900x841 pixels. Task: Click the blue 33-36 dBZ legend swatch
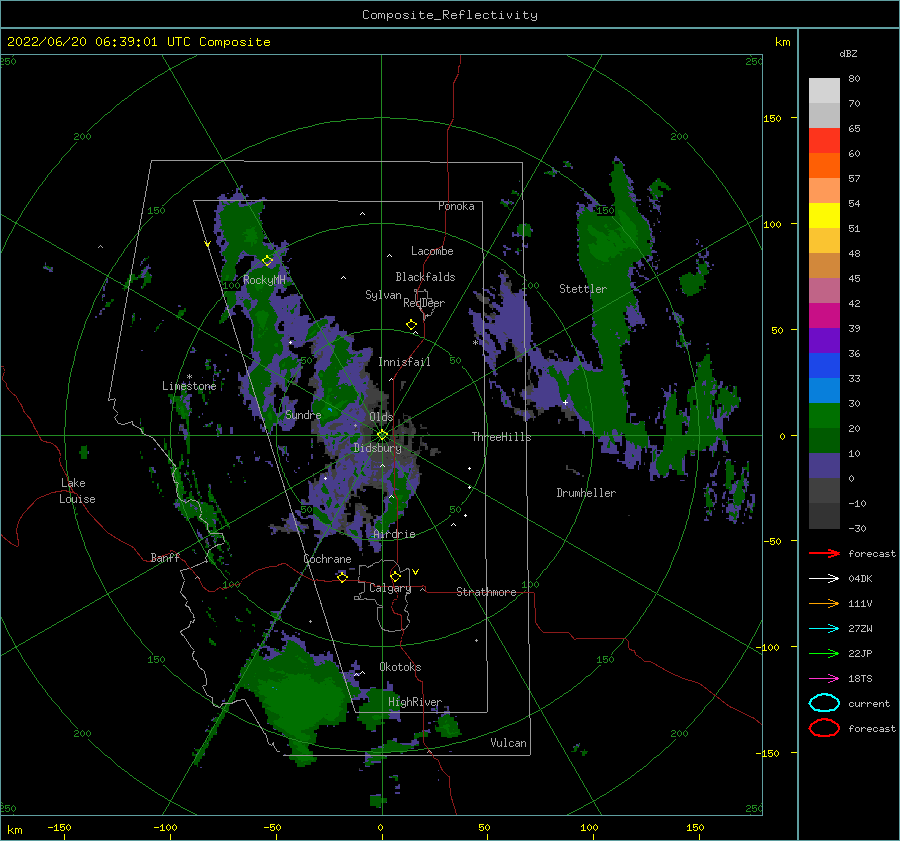pyautogui.click(x=824, y=366)
